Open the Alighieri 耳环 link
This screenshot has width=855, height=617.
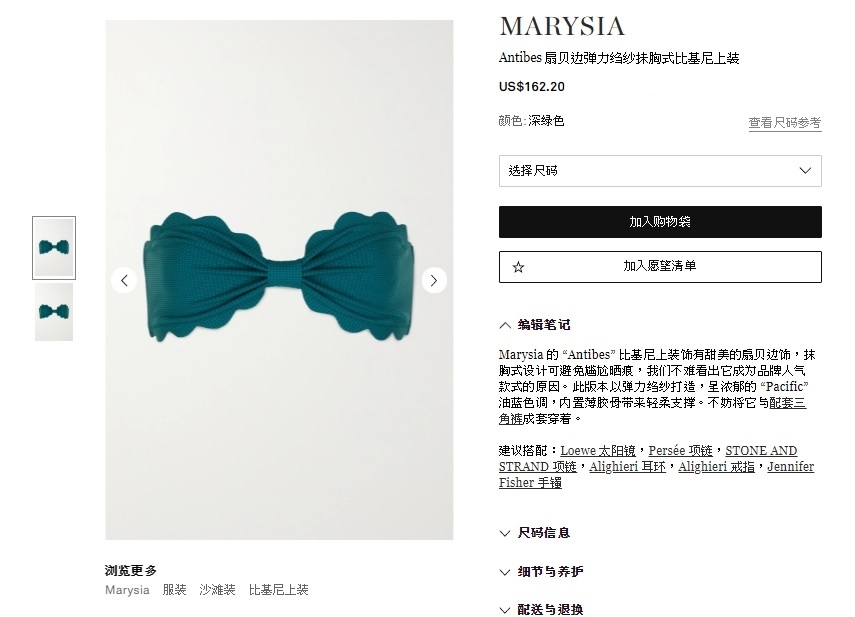click(627, 467)
